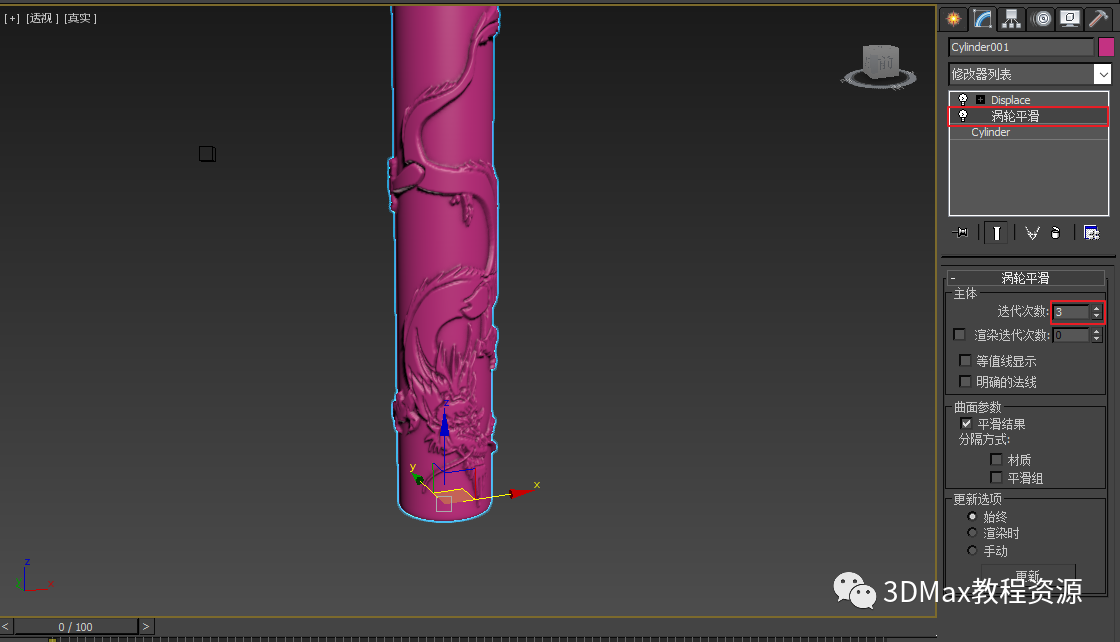Open the magenta object color swatch

[x=1106, y=47]
